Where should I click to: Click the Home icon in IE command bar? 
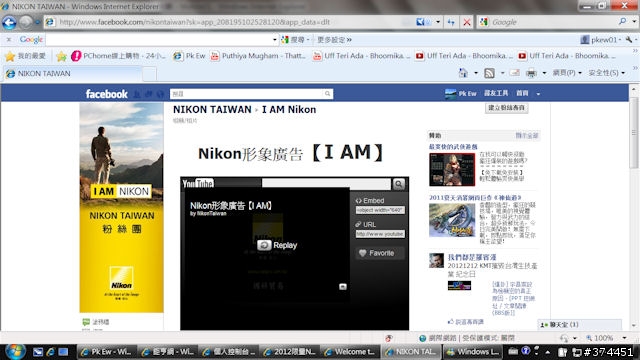463,73
